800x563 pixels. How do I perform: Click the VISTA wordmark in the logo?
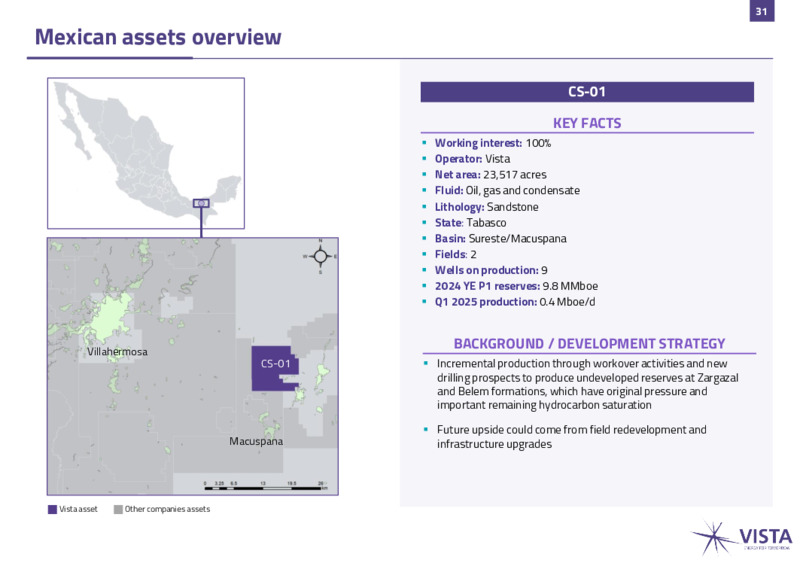[x=766, y=537]
